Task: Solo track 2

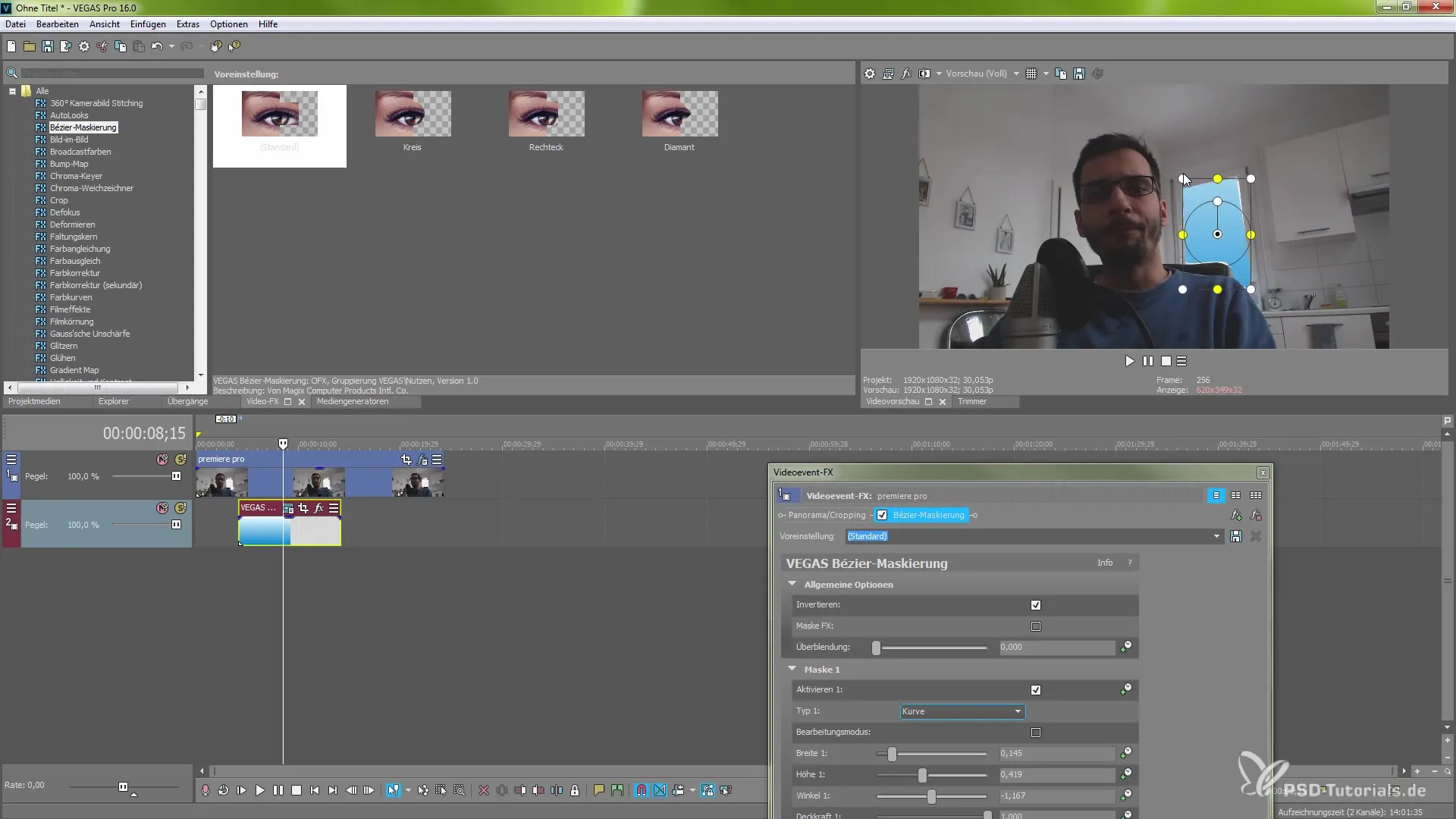Action: tap(180, 508)
